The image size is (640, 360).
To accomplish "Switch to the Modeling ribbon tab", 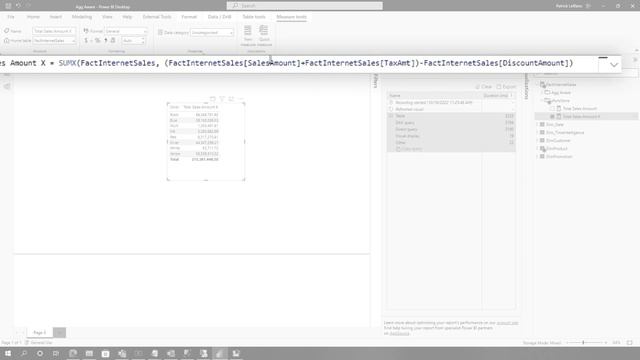I will tap(82, 17).
